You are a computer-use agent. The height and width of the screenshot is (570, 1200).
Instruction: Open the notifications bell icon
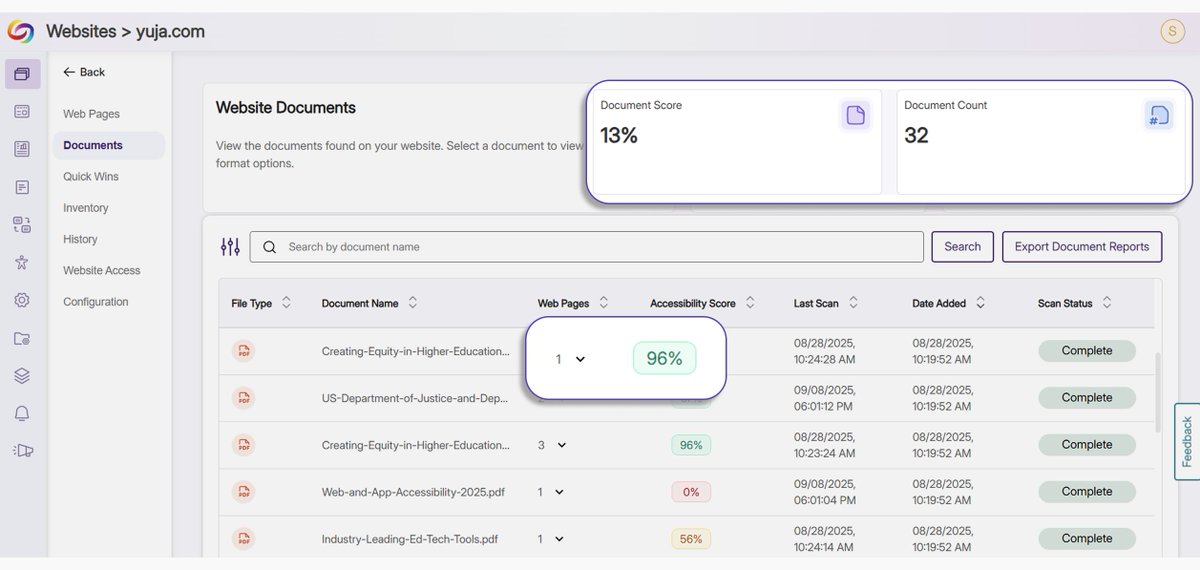click(22, 413)
